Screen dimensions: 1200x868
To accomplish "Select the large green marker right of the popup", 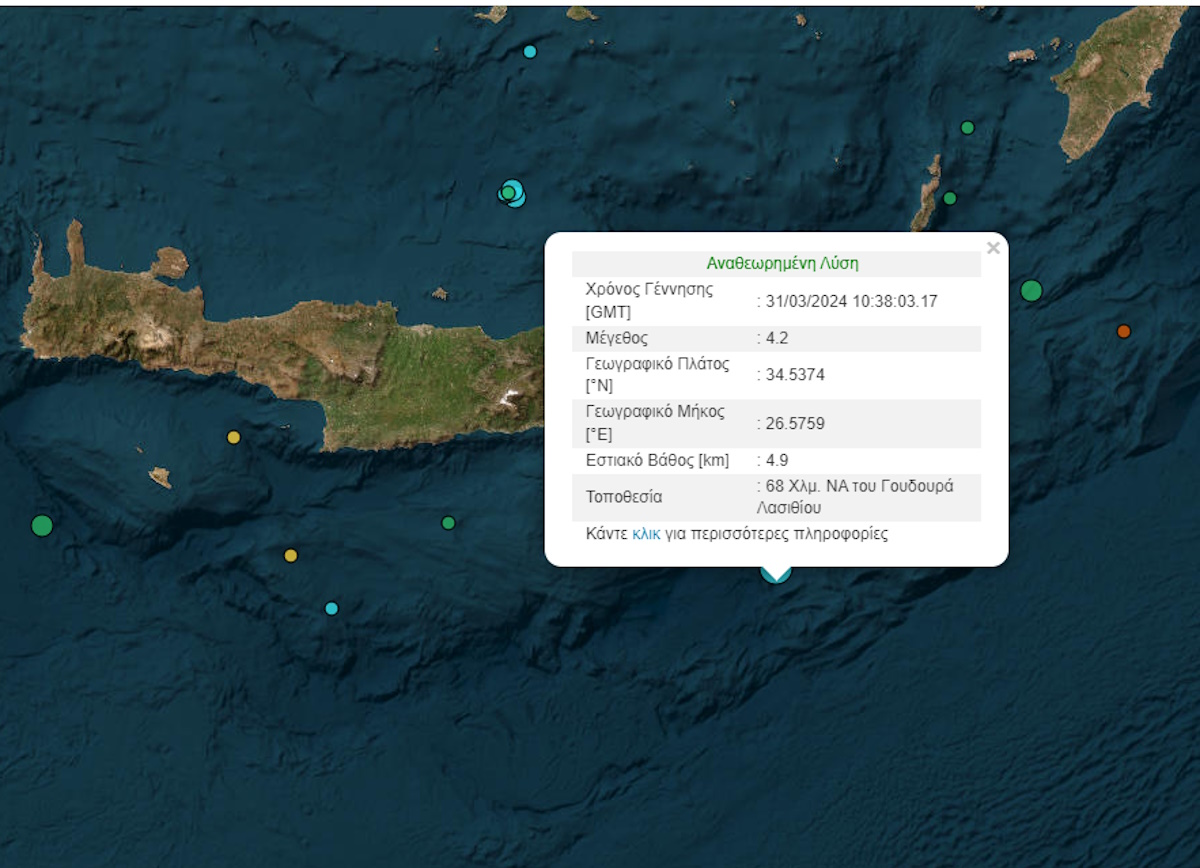I will [x=1031, y=291].
